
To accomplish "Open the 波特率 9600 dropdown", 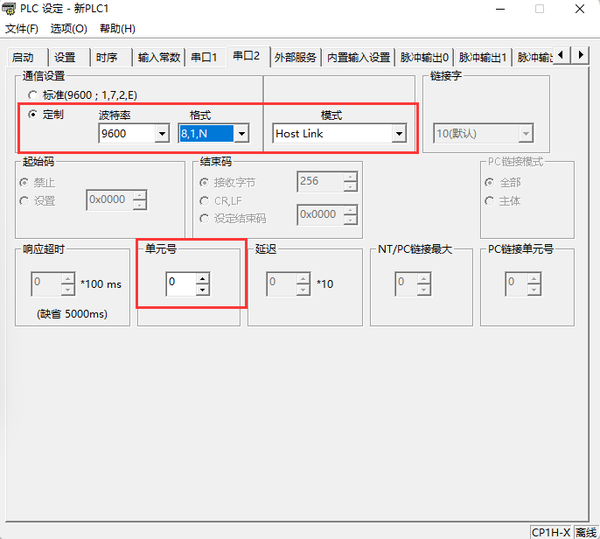I will point(162,134).
